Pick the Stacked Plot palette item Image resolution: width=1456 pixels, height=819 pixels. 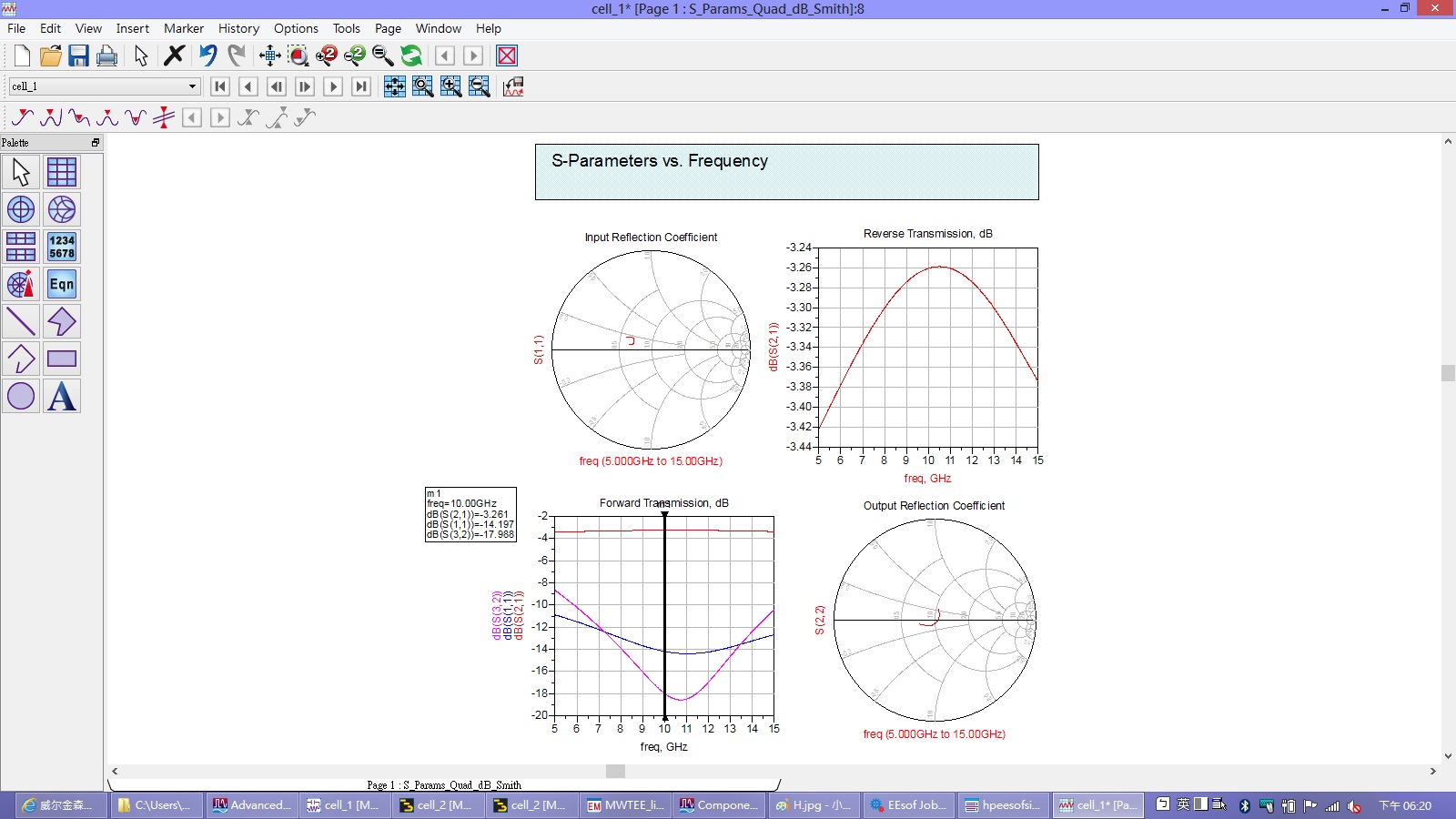tap(21, 247)
